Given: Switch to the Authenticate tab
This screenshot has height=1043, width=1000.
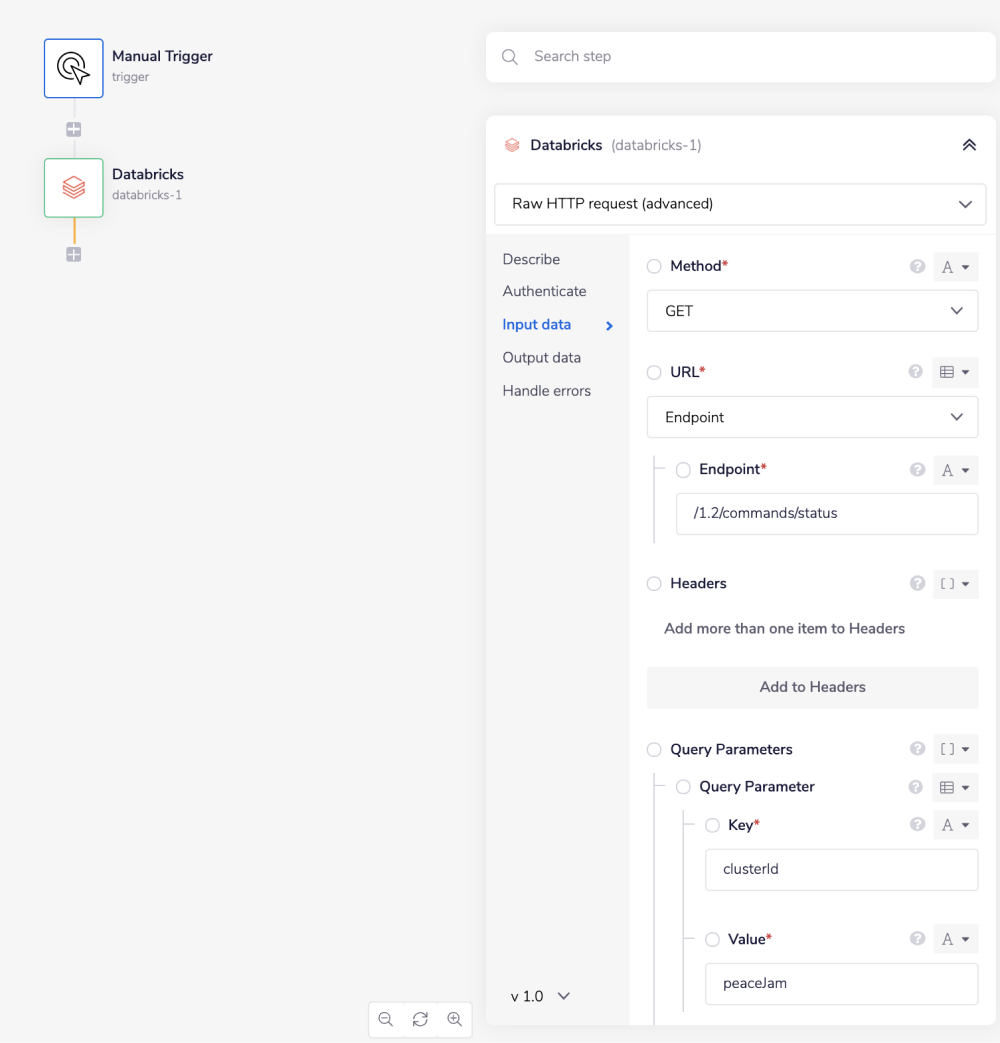Looking at the screenshot, I should click(x=544, y=291).
